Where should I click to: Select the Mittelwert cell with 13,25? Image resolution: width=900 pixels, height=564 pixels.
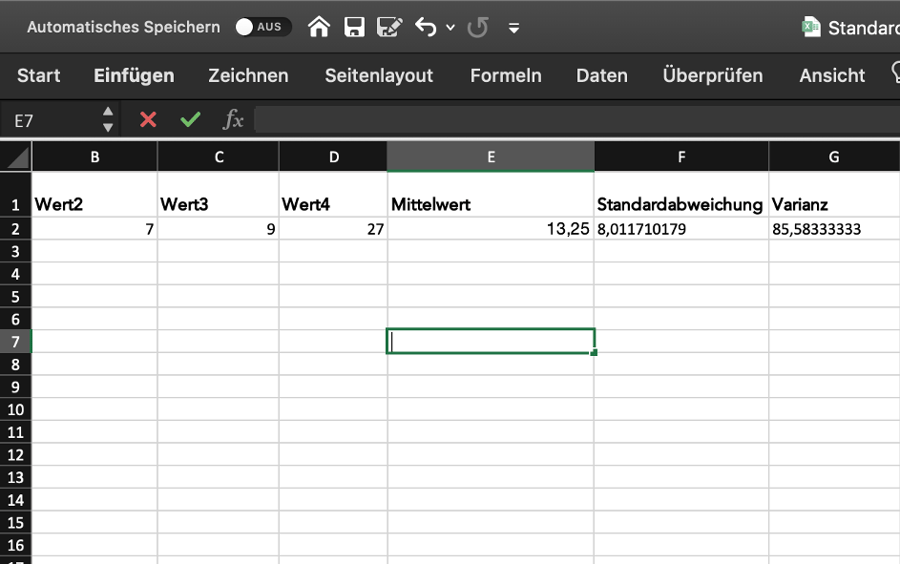click(x=490, y=229)
